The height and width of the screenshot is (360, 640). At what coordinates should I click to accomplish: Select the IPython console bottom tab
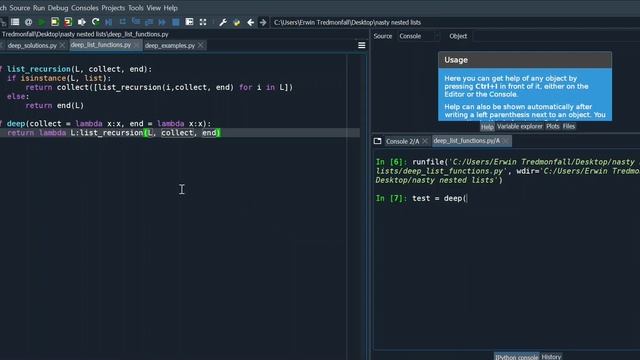click(516, 357)
